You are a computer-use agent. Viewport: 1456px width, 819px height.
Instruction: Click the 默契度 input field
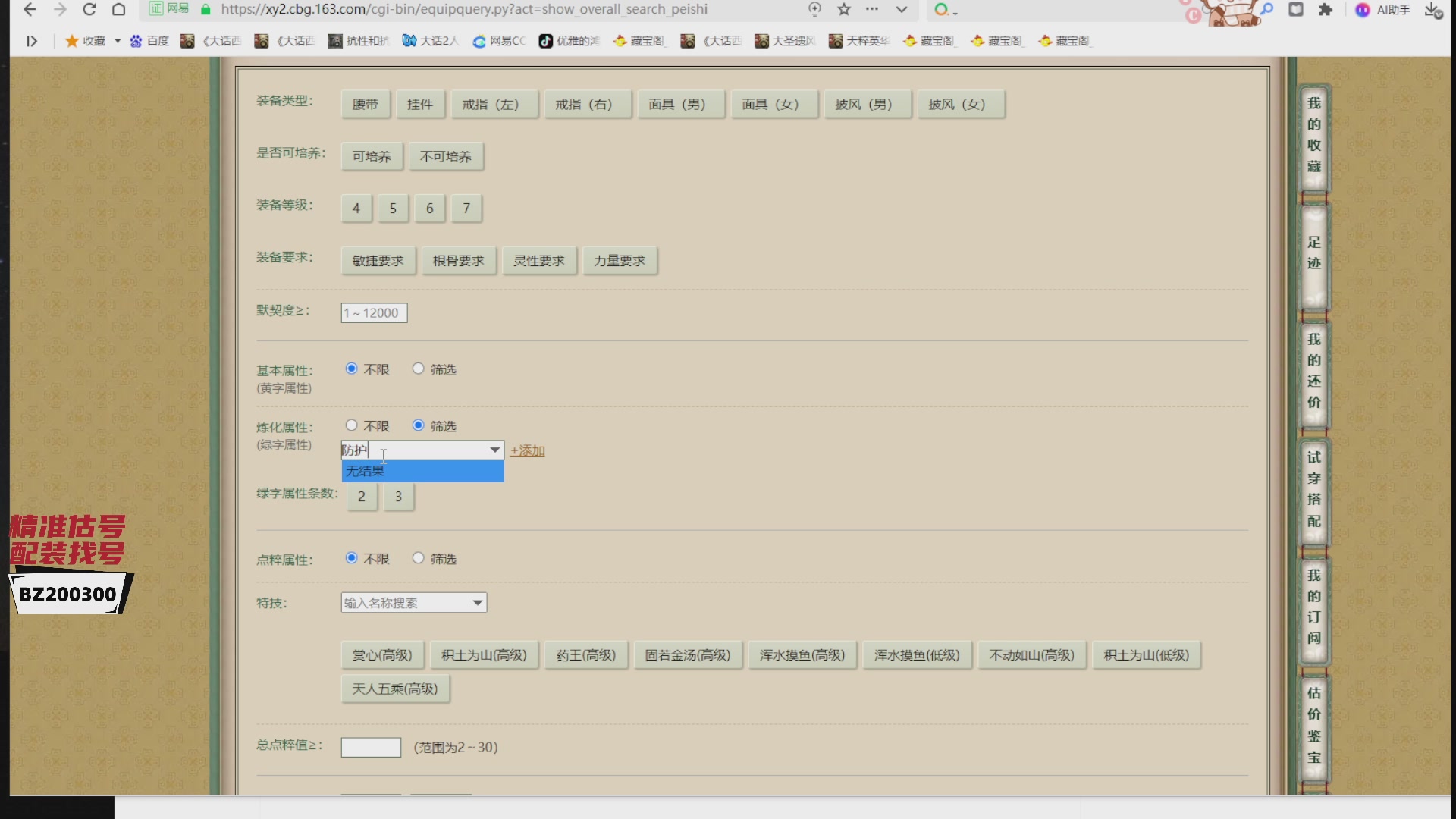tap(374, 312)
